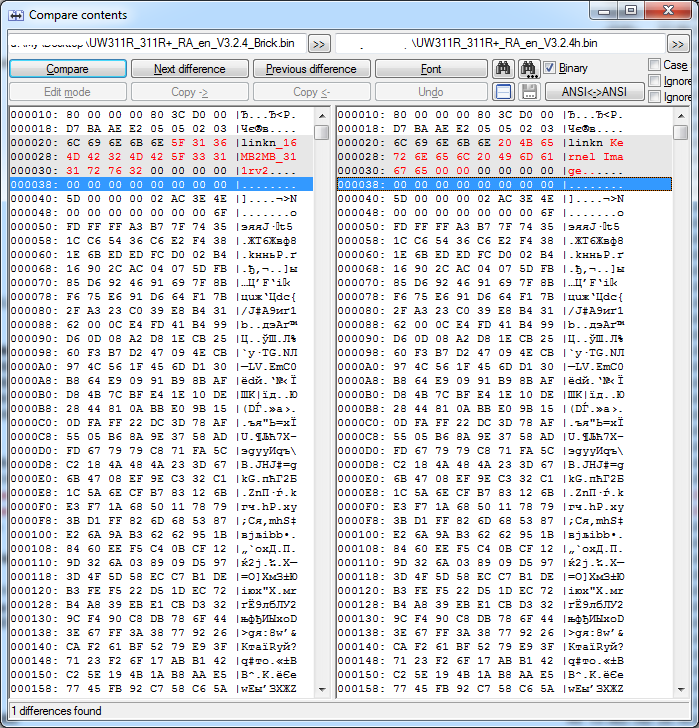Open the >> browse button for the V3.2.4h.bin file
This screenshot has width=699, height=728.
(677, 44)
